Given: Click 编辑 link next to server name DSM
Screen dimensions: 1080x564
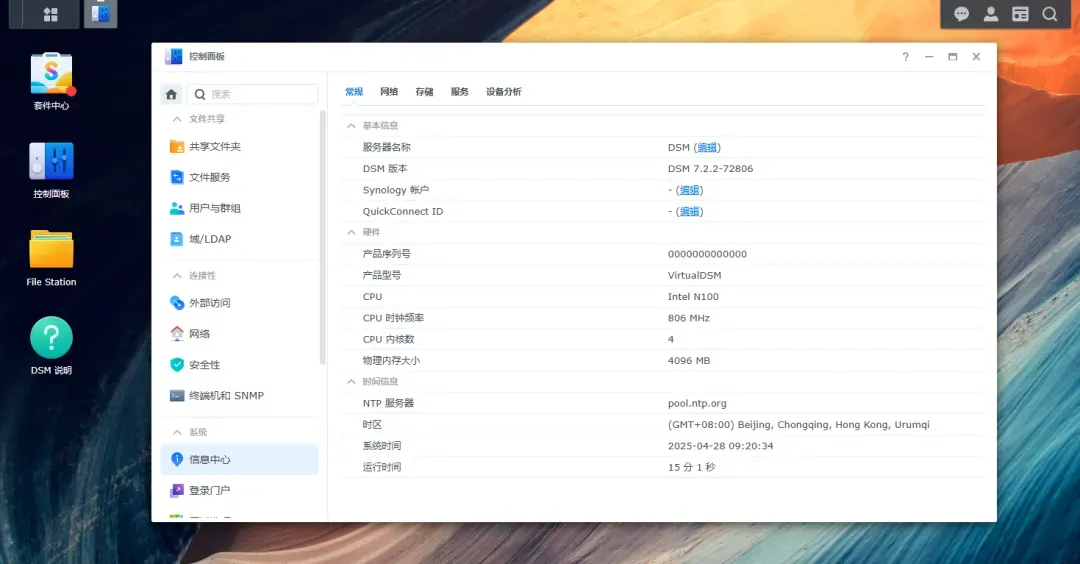Looking at the screenshot, I should point(707,147).
